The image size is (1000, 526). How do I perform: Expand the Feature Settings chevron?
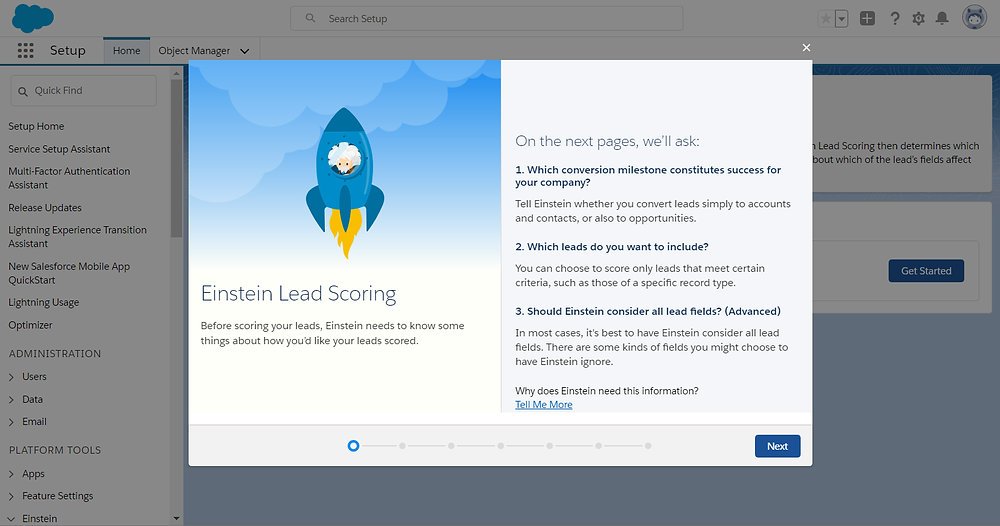pos(11,496)
